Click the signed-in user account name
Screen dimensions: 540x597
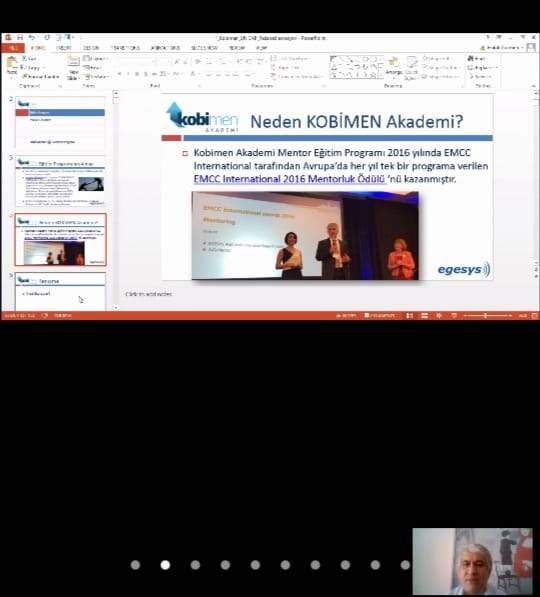[x=502, y=48]
